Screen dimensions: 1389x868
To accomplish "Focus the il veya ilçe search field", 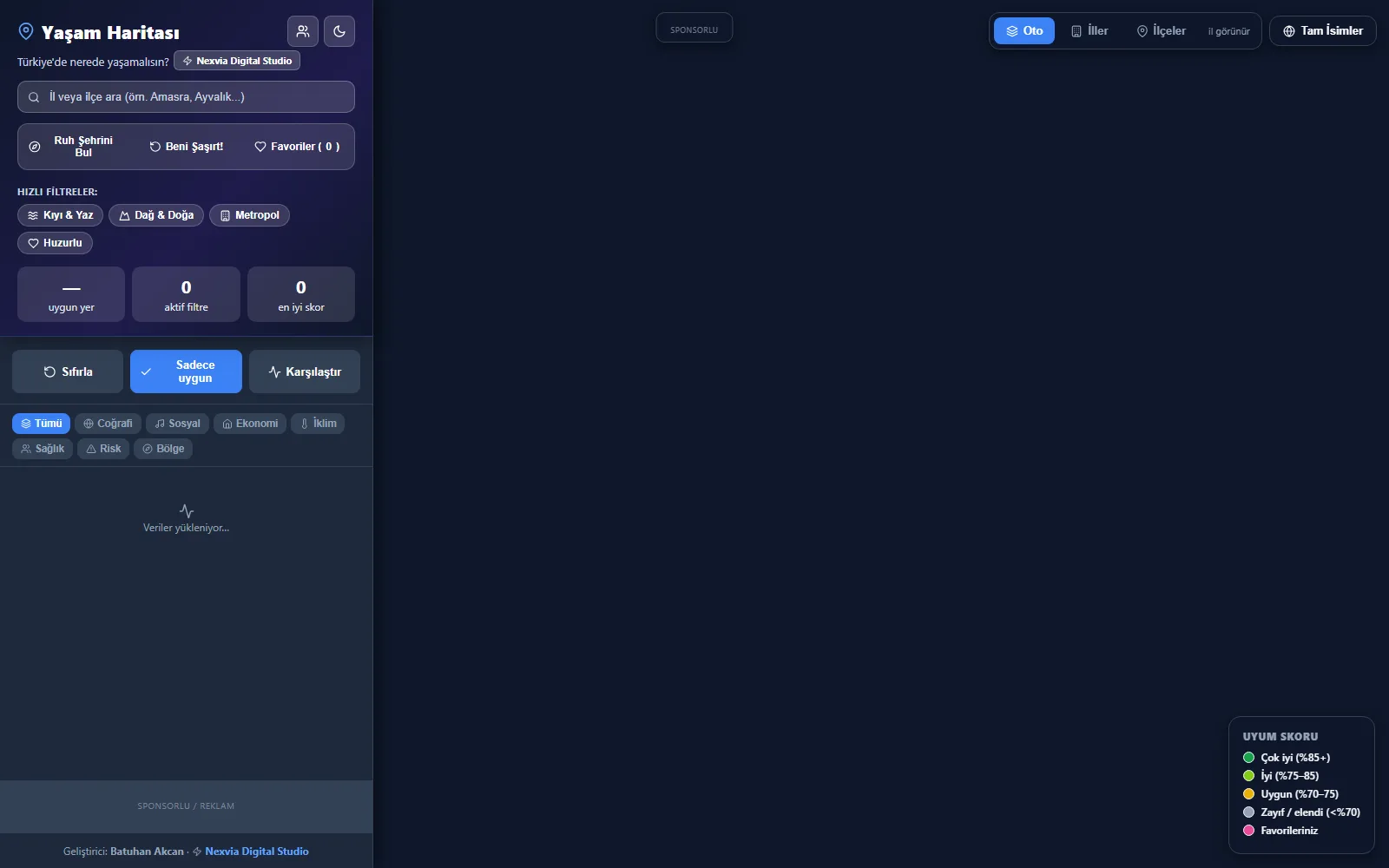I will 186,97.
